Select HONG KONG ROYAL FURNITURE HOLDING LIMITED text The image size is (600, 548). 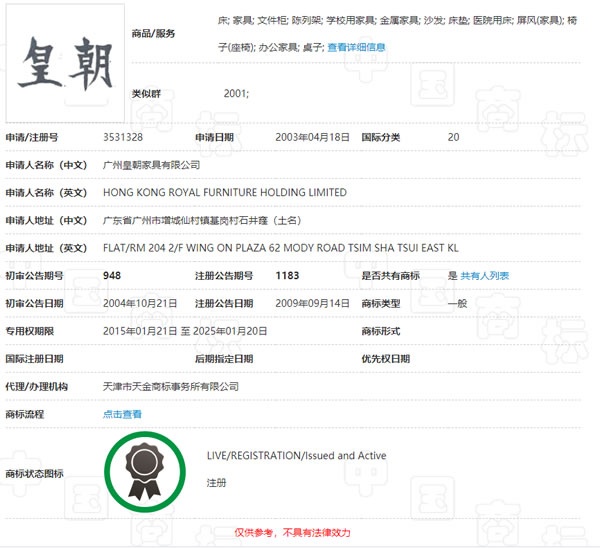[225, 192]
